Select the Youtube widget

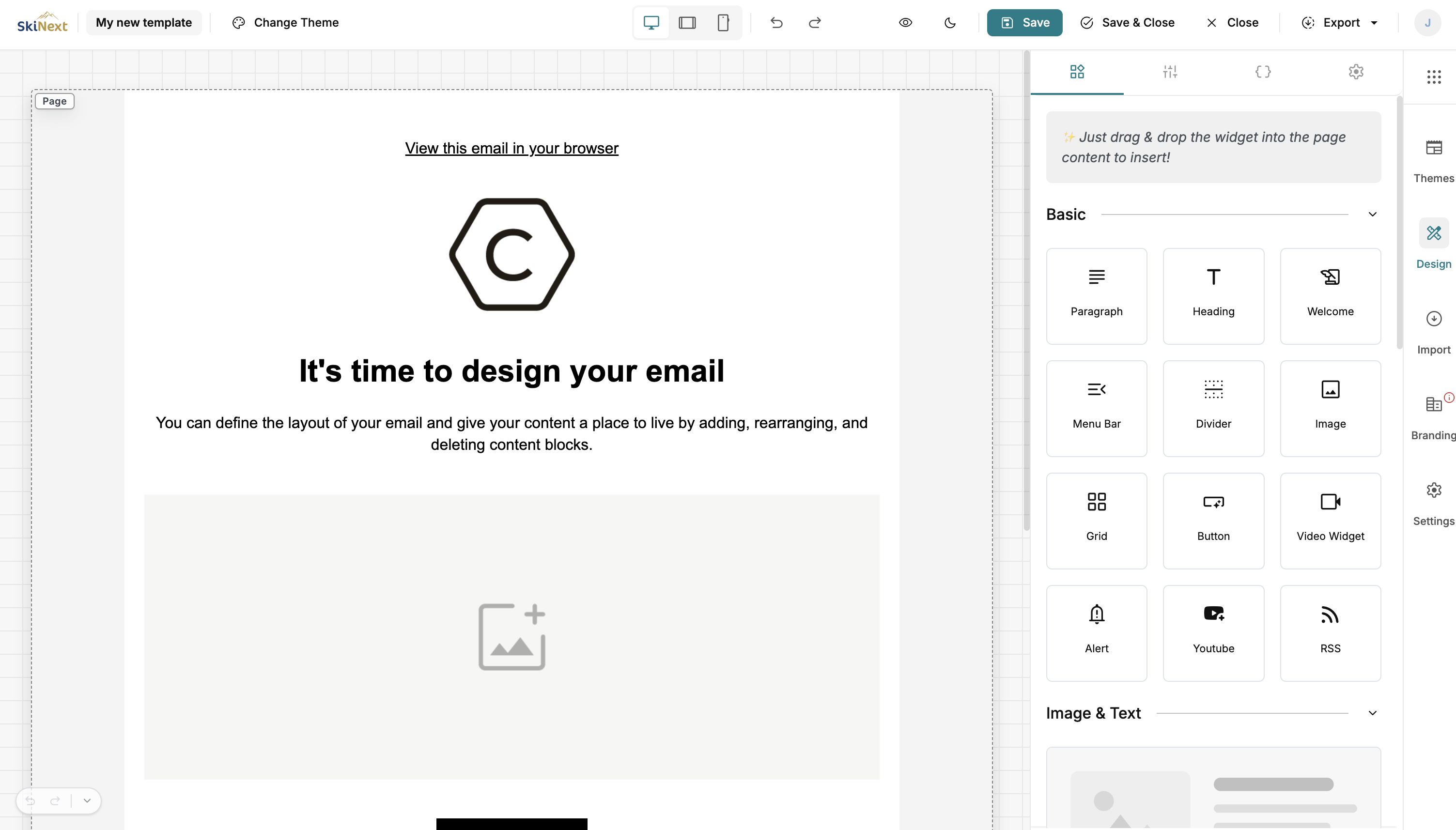tap(1213, 633)
